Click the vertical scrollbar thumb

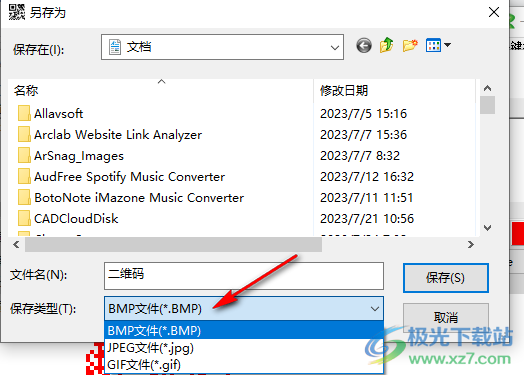click(488, 105)
